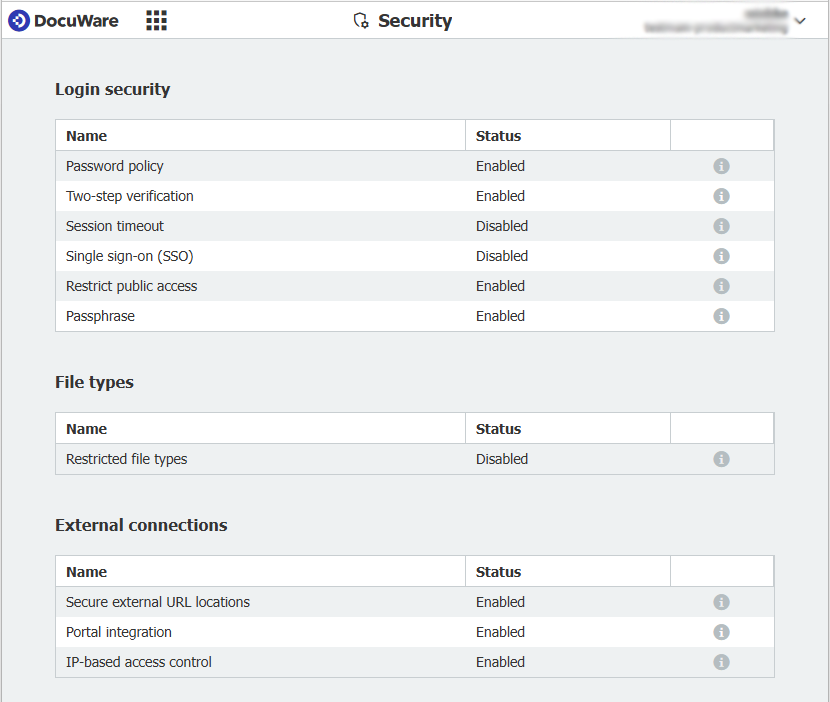Screen dimensions: 830x702
Task: Click the info icon beside Passphrase
Action: tap(721, 316)
